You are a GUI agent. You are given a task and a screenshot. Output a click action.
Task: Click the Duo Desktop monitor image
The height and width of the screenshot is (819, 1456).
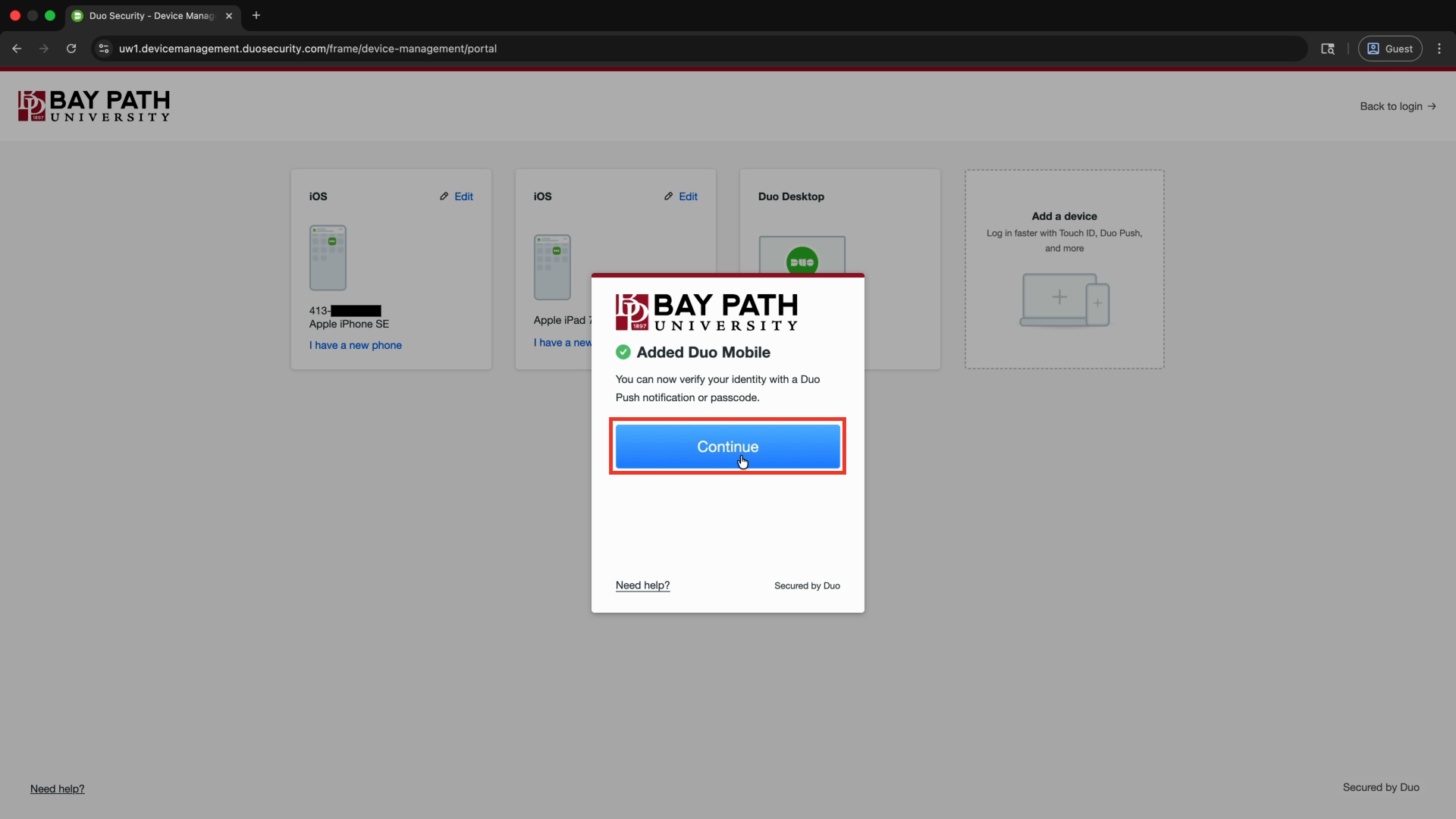click(x=802, y=255)
